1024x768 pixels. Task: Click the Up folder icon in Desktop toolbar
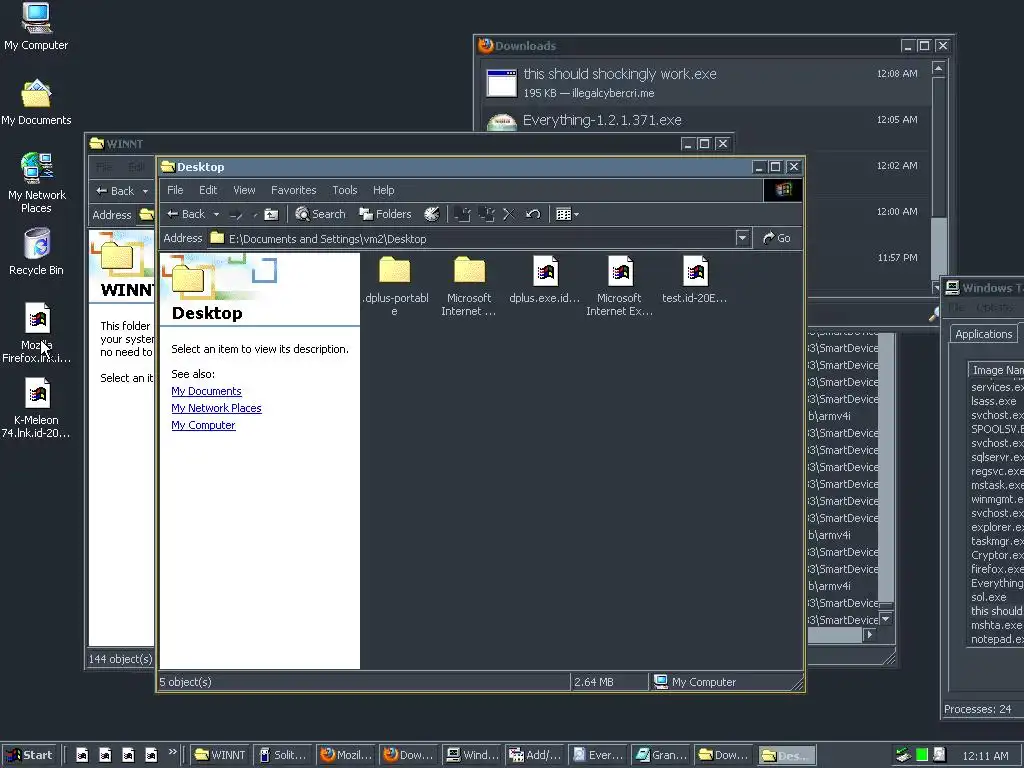tap(271, 214)
